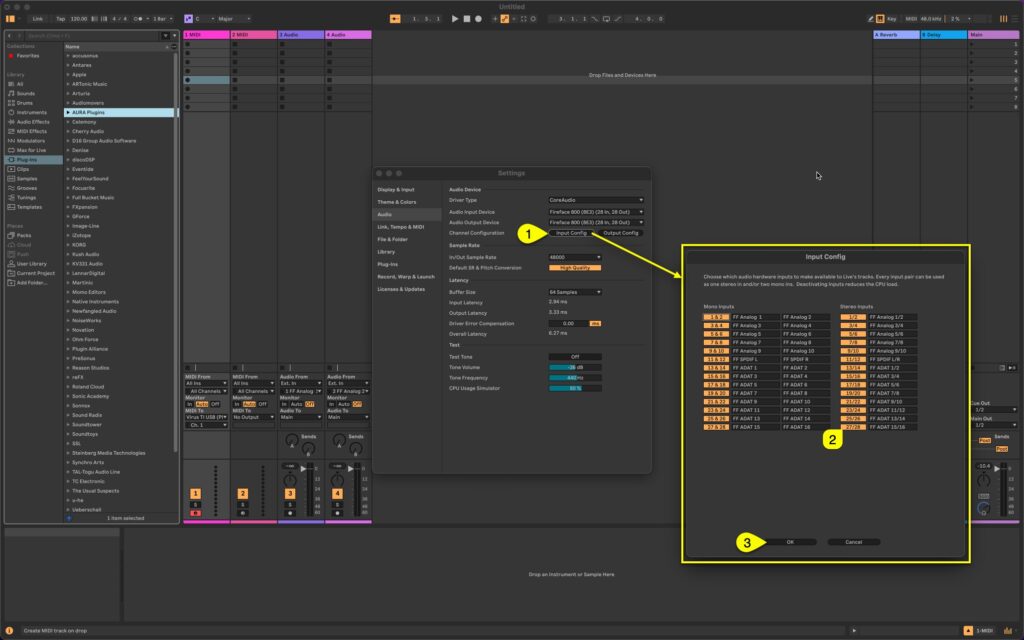Enable Draw Mode with the pencil icon
This screenshot has width=1024, height=640.
point(868,18)
